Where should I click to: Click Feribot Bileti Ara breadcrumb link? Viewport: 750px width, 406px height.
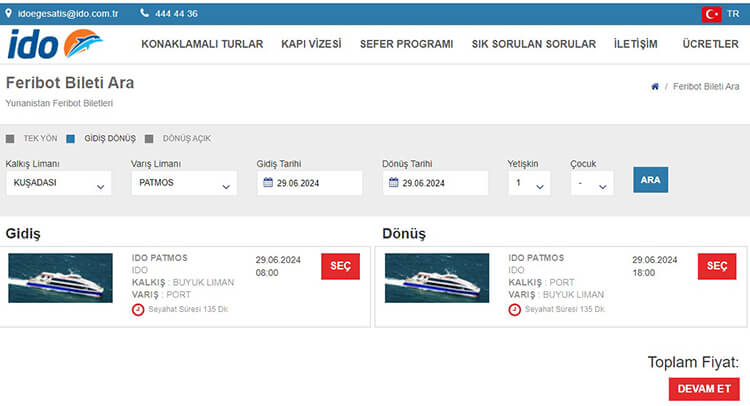tap(706, 87)
